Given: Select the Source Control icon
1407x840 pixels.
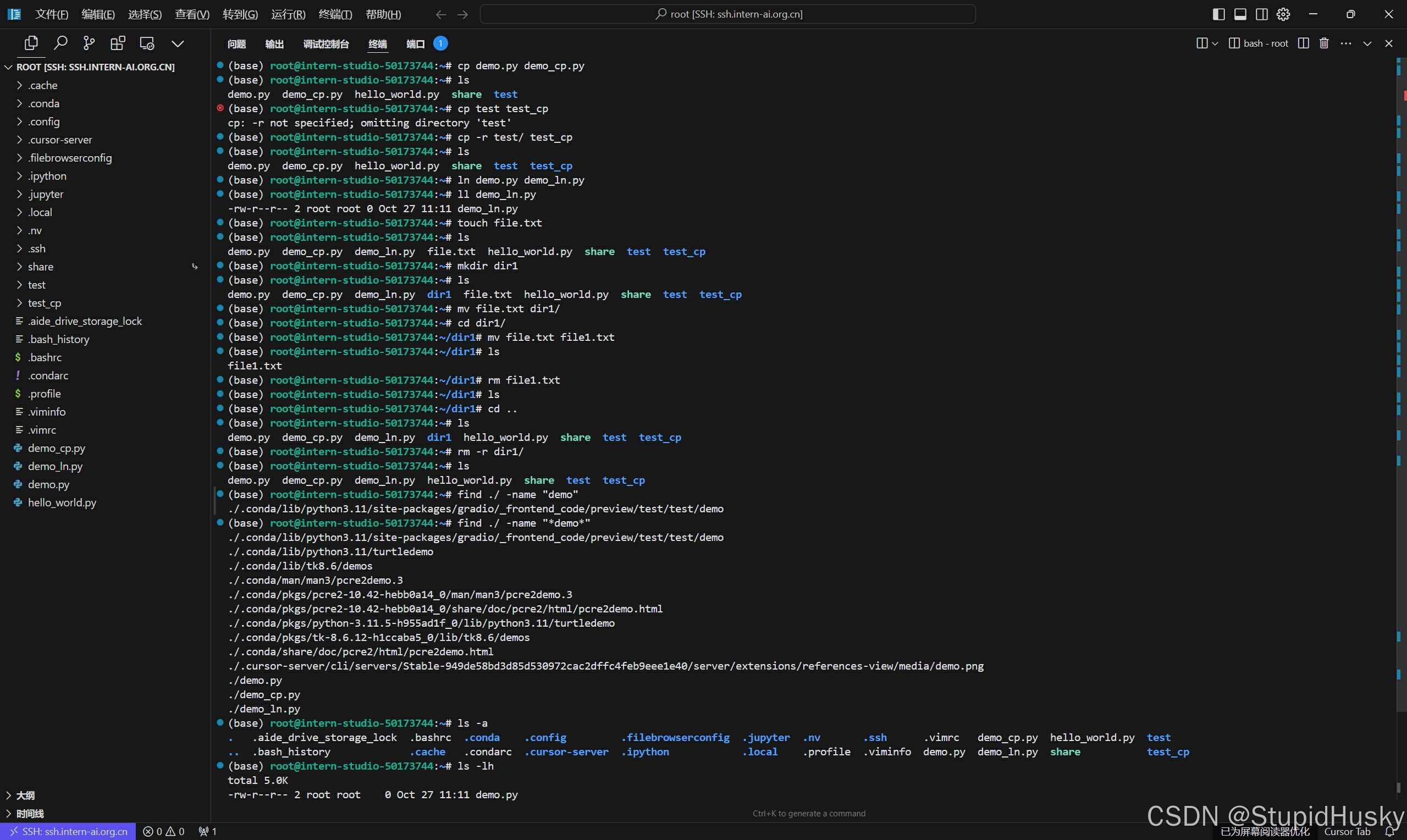Looking at the screenshot, I should pos(89,42).
